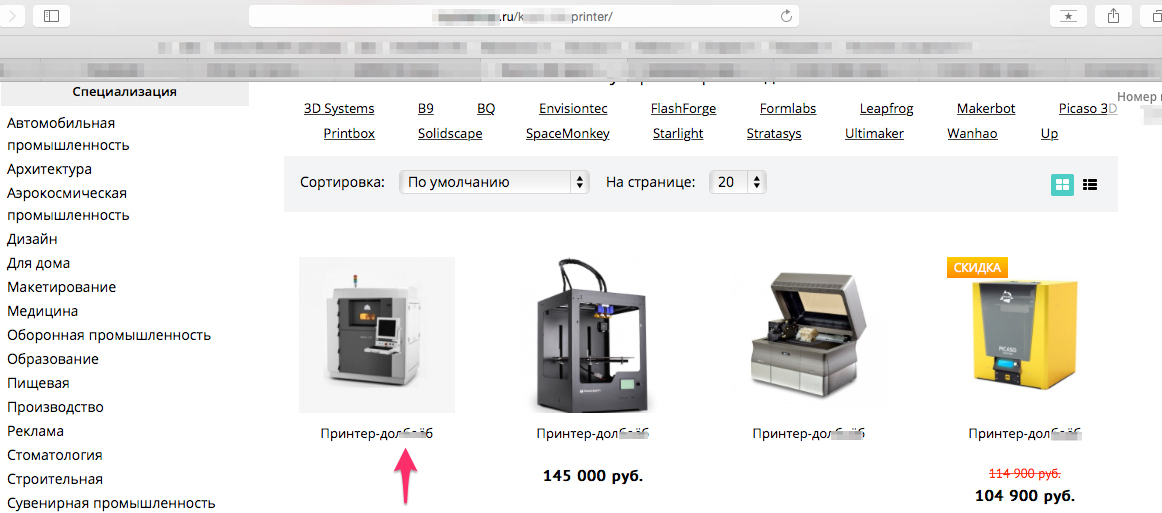1162x513 pixels.
Task: Select Оборонная промышленность in the sidebar
Action: (x=109, y=335)
